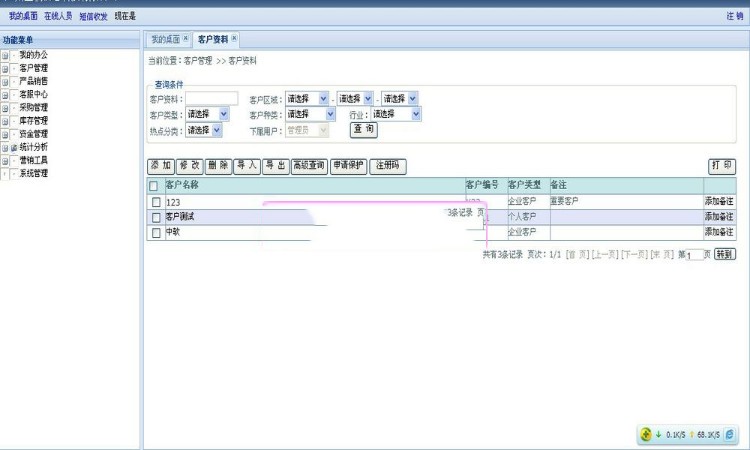This screenshot has height=450, width=750.
Task: Click the green network speed widget icon
Action: tap(646, 434)
